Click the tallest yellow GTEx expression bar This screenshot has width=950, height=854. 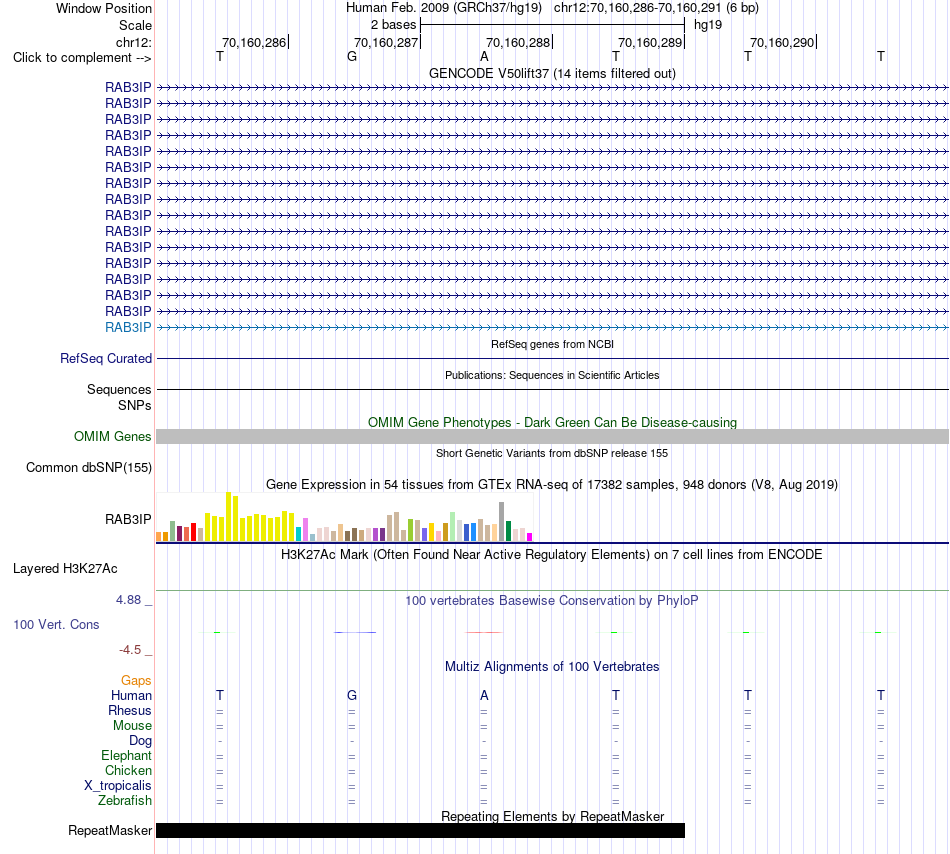click(228, 517)
